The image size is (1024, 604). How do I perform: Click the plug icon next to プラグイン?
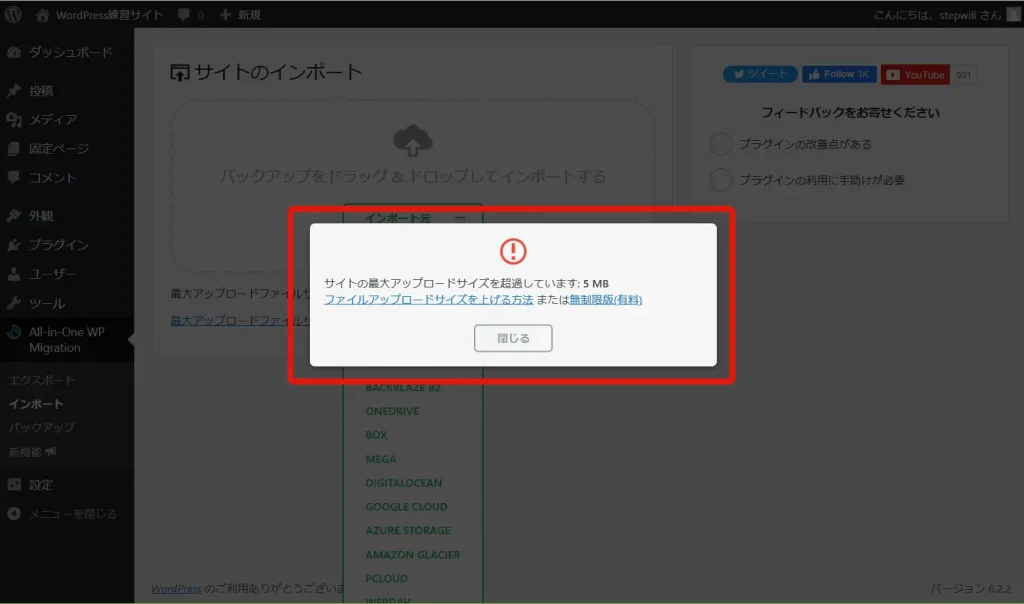point(14,245)
